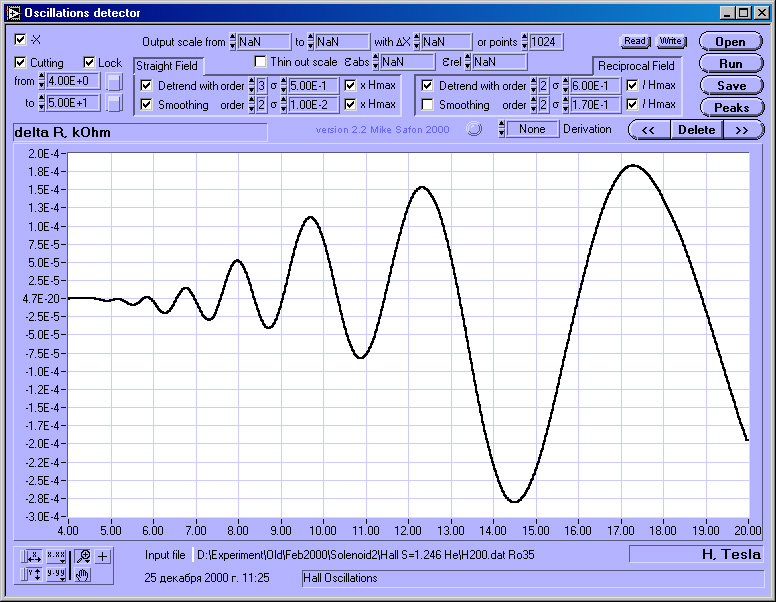The image size is (776, 602).
Task: Open the x.xx X-axis format menu
Action: click(x=56, y=556)
